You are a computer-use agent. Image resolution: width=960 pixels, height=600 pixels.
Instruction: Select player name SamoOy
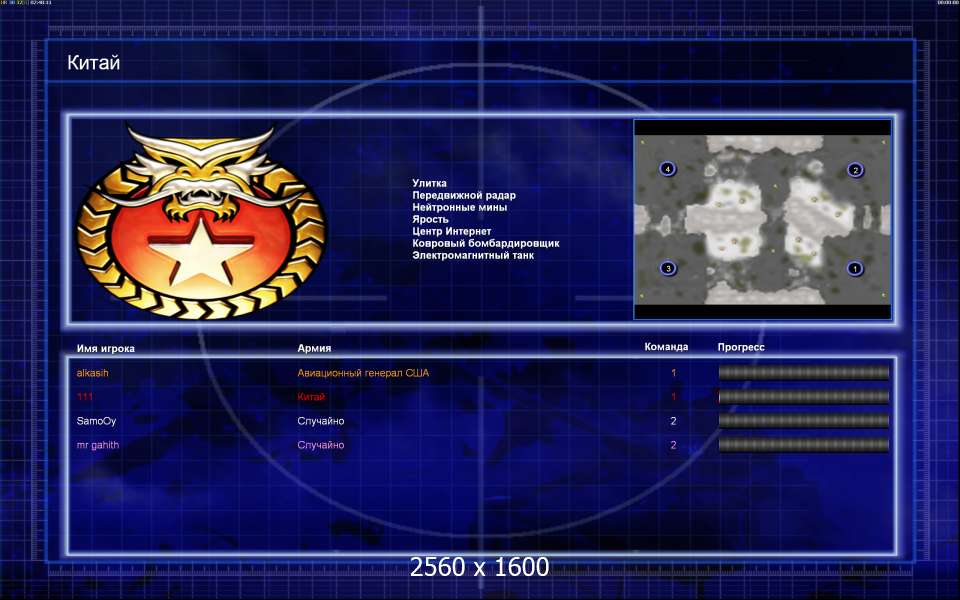click(x=96, y=421)
